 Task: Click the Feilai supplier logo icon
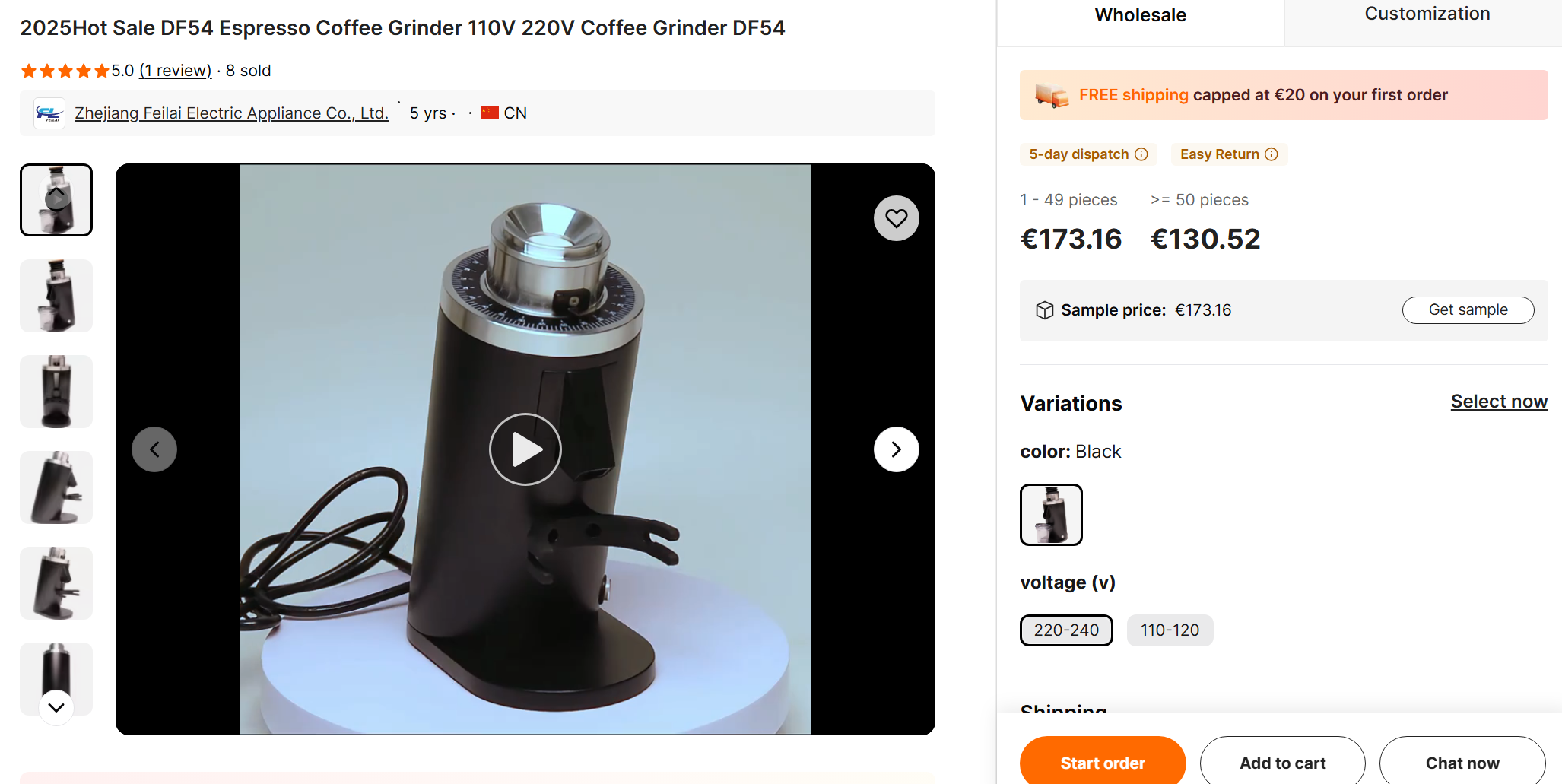pos(49,113)
